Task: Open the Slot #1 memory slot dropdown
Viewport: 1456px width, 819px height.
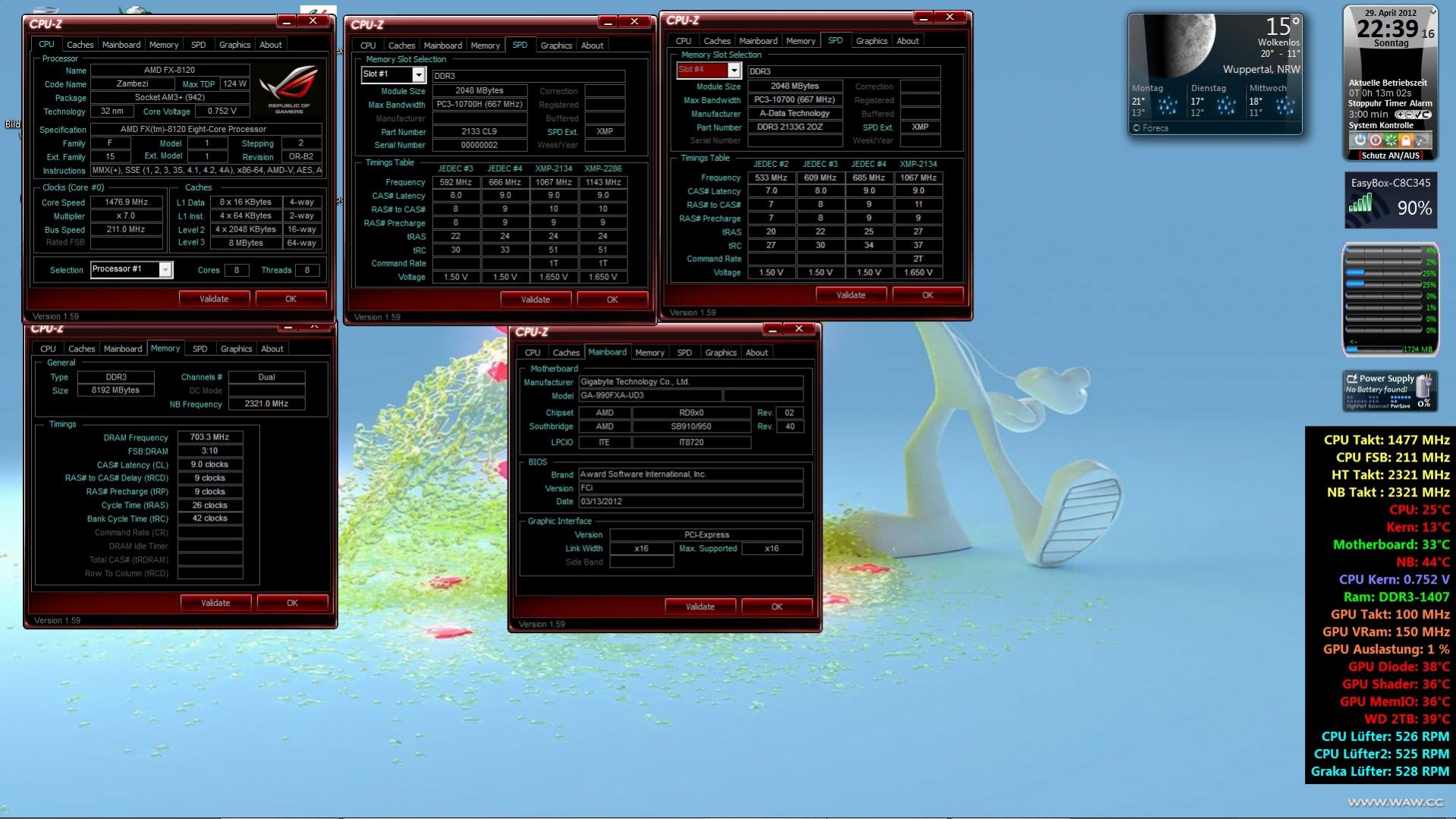Action: (x=418, y=74)
